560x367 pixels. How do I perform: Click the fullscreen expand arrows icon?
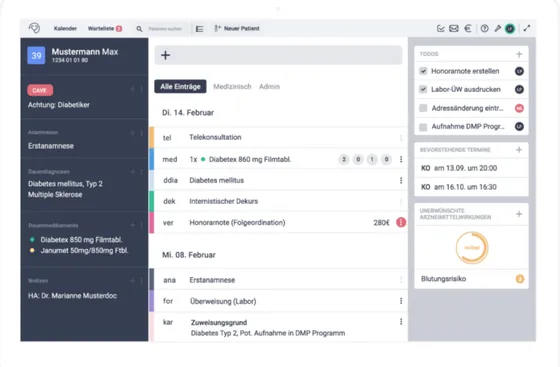click(x=527, y=29)
